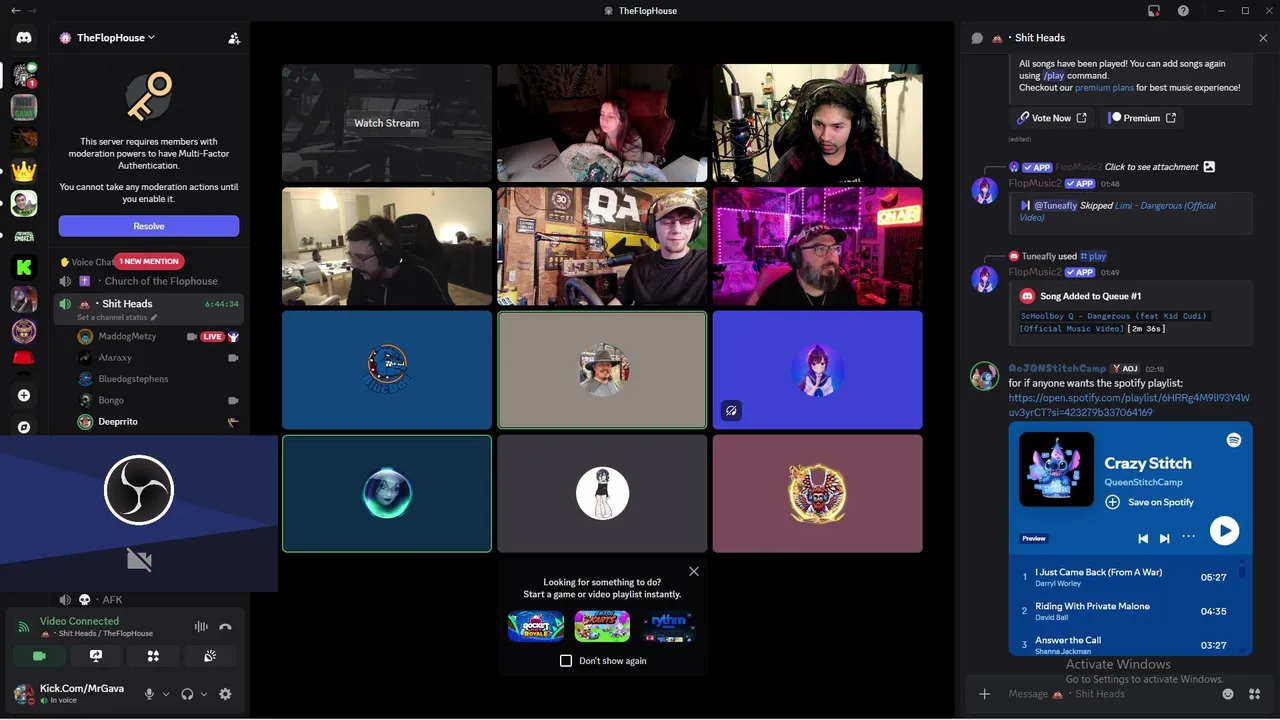Select Deeprrito in voice member list

[x=159, y=422]
